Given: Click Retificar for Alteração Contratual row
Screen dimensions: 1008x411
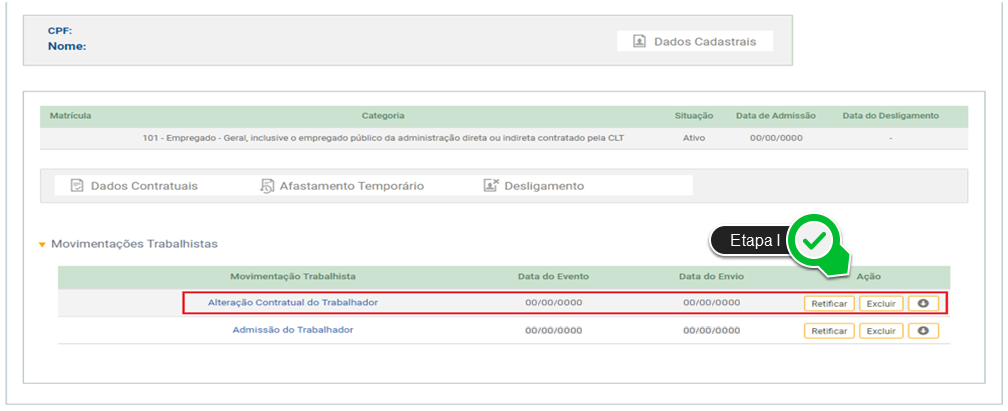Looking at the screenshot, I should [829, 303].
